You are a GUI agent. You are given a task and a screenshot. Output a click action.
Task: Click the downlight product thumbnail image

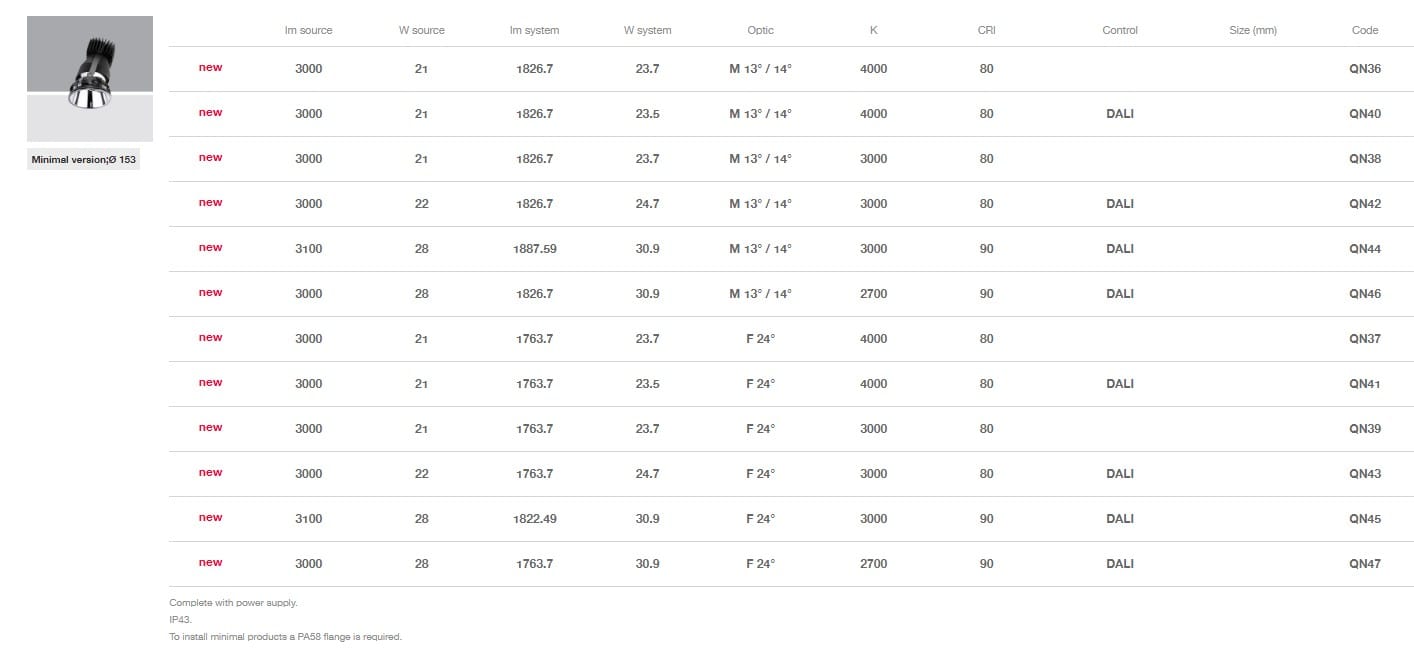tap(89, 78)
